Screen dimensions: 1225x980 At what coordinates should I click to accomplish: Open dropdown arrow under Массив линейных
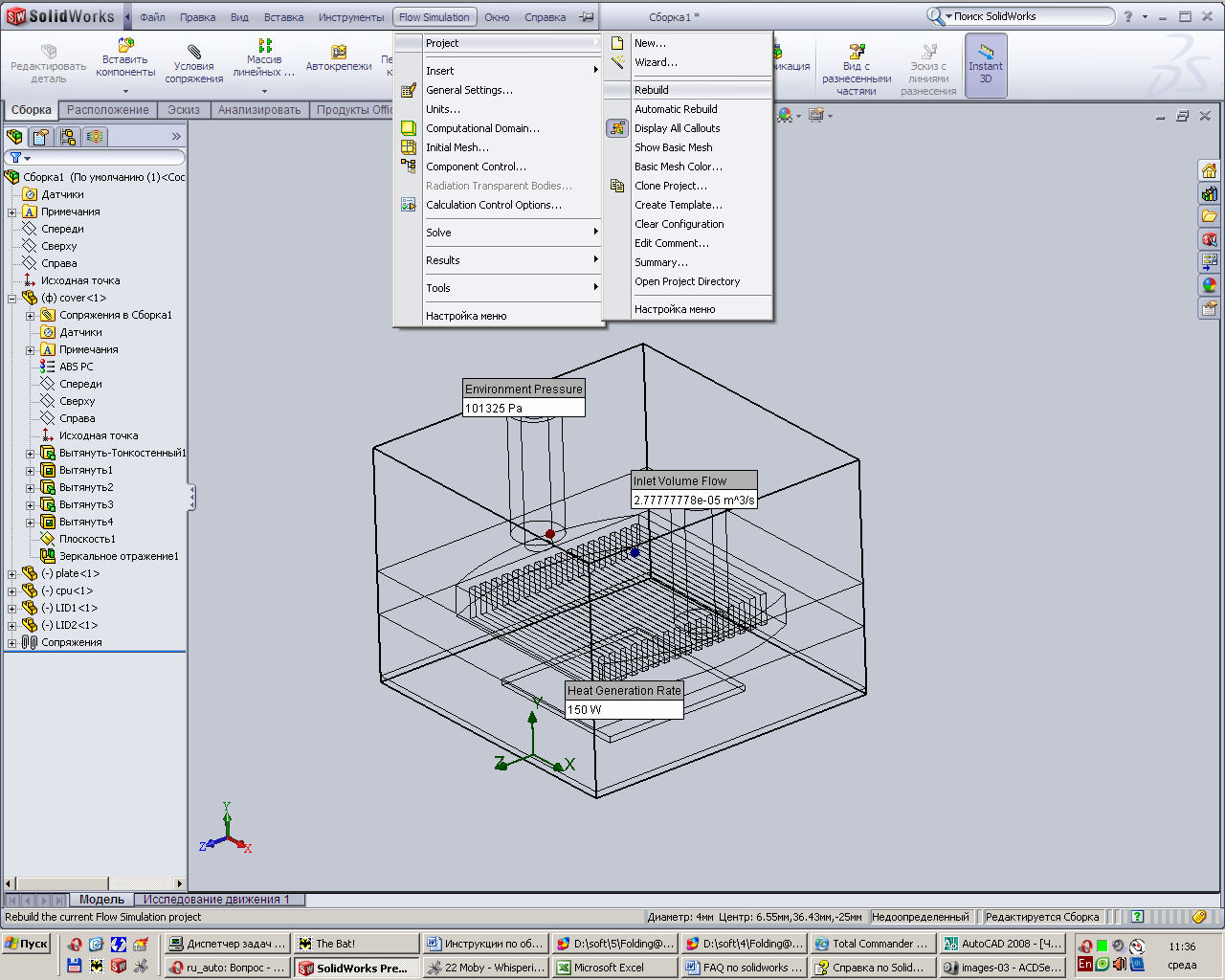point(264,91)
